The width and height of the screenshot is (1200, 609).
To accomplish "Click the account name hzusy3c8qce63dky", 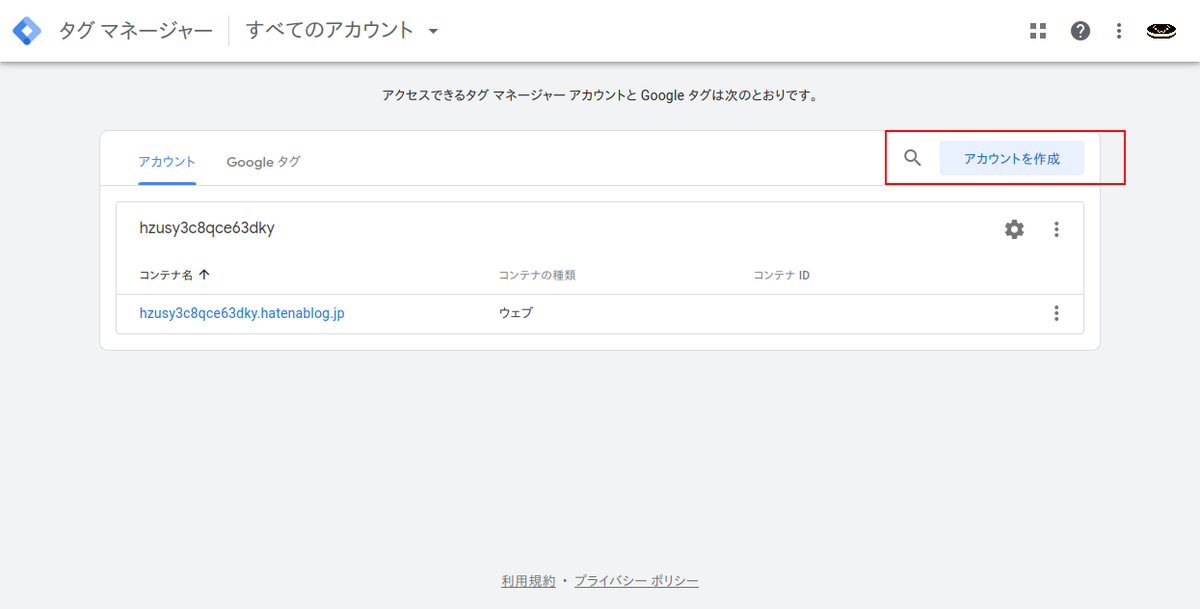I will (207, 228).
